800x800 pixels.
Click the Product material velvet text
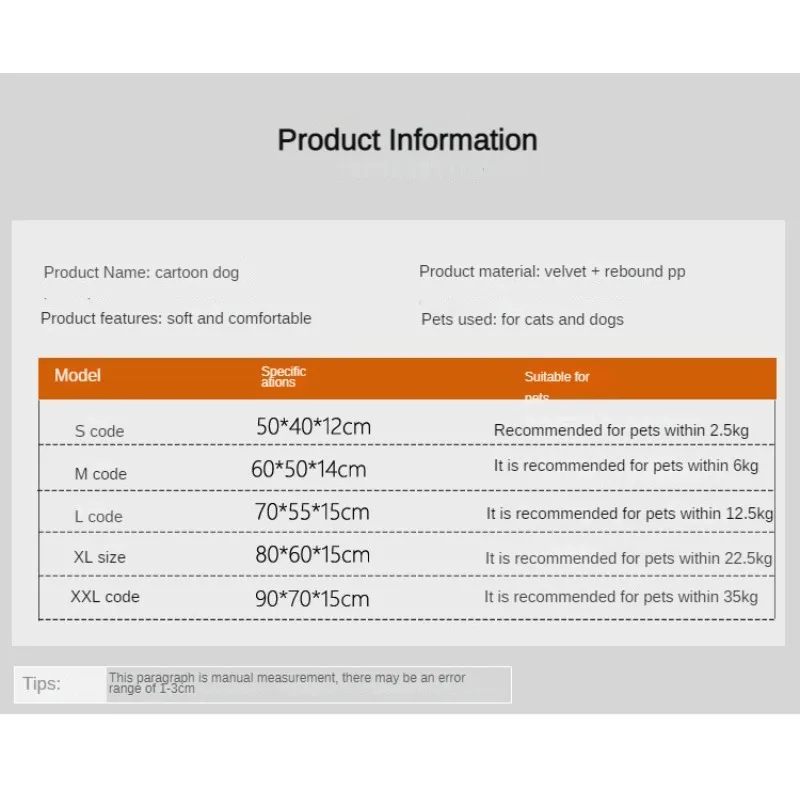(x=552, y=271)
